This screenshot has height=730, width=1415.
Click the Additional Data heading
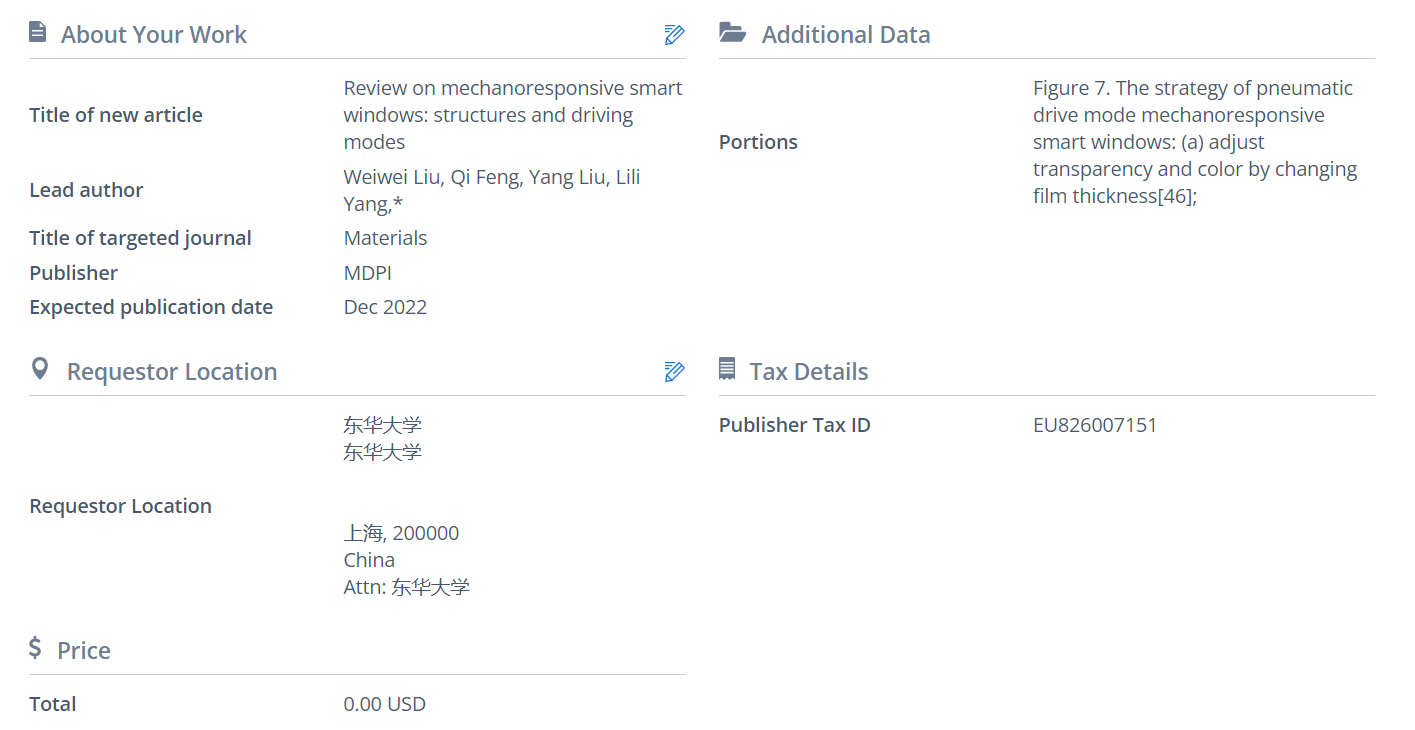pyautogui.click(x=845, y=35)
